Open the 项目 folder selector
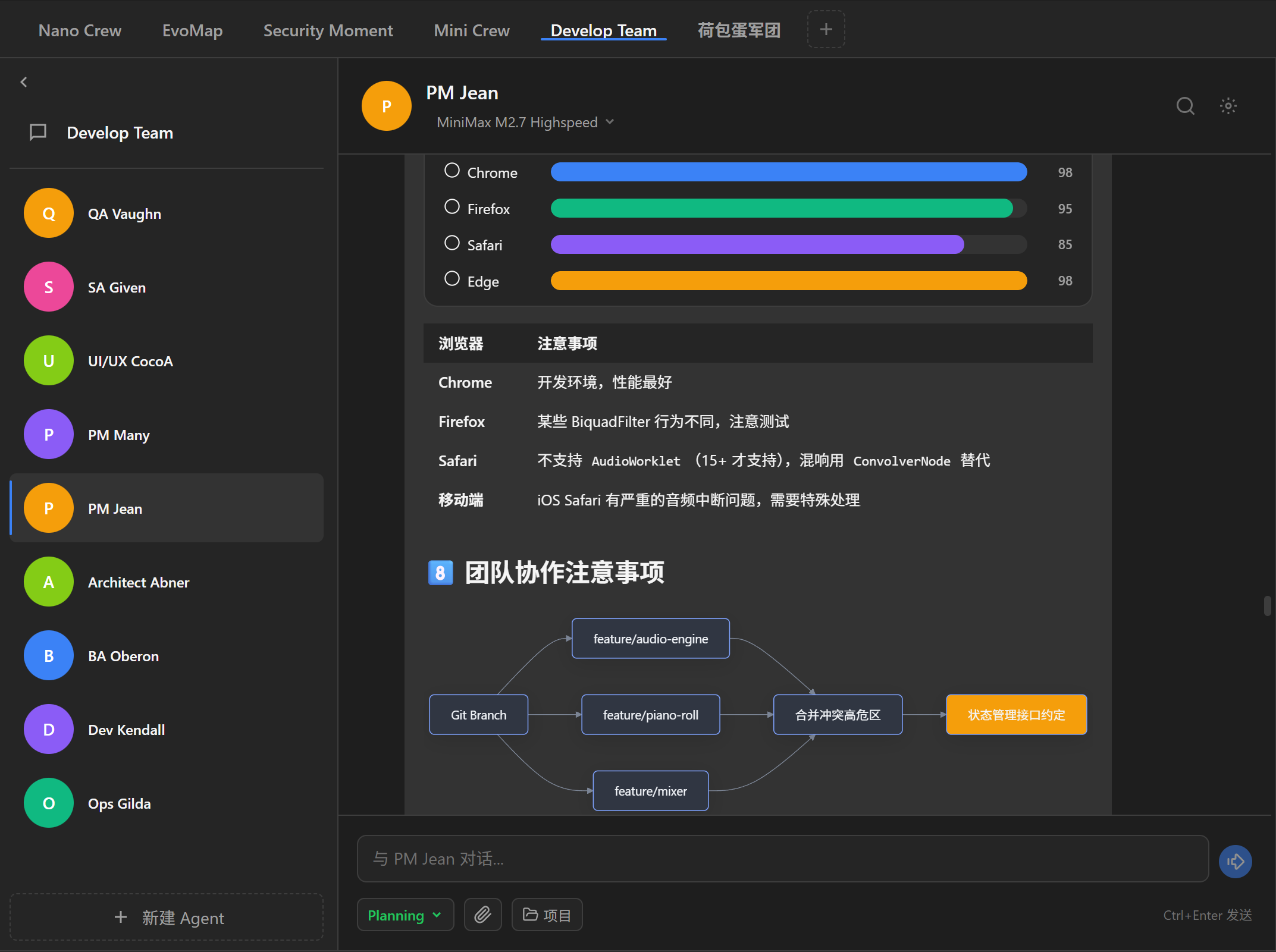This screenshot has width=1276, height=952. coord(547,915)
